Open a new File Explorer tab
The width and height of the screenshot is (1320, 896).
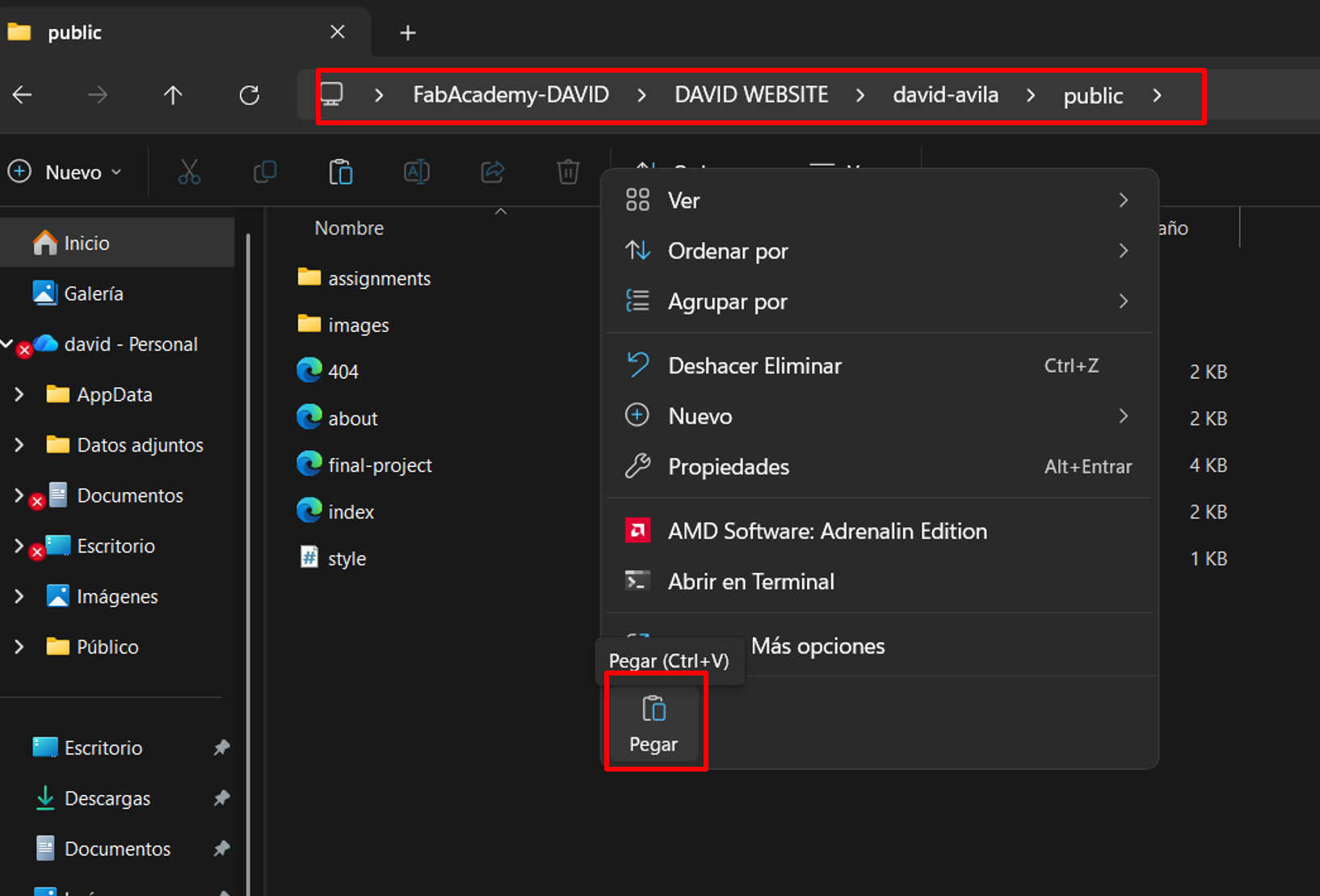[408, 33]
